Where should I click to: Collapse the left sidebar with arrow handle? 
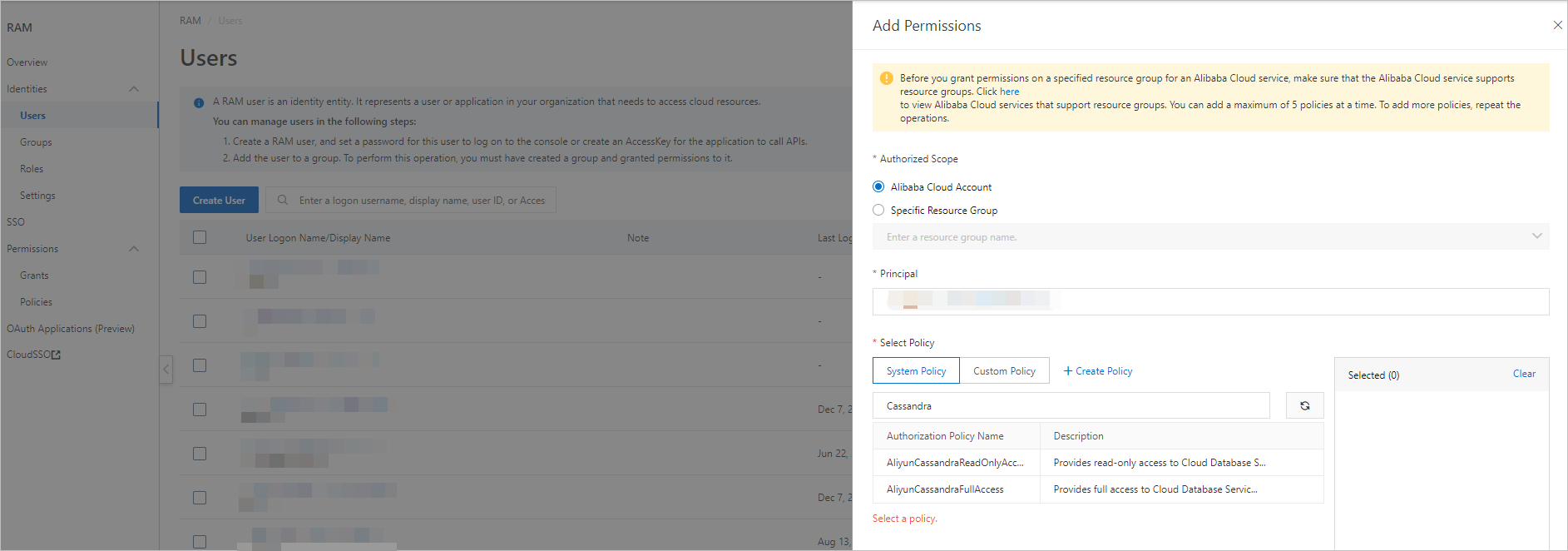pos(166,369)
